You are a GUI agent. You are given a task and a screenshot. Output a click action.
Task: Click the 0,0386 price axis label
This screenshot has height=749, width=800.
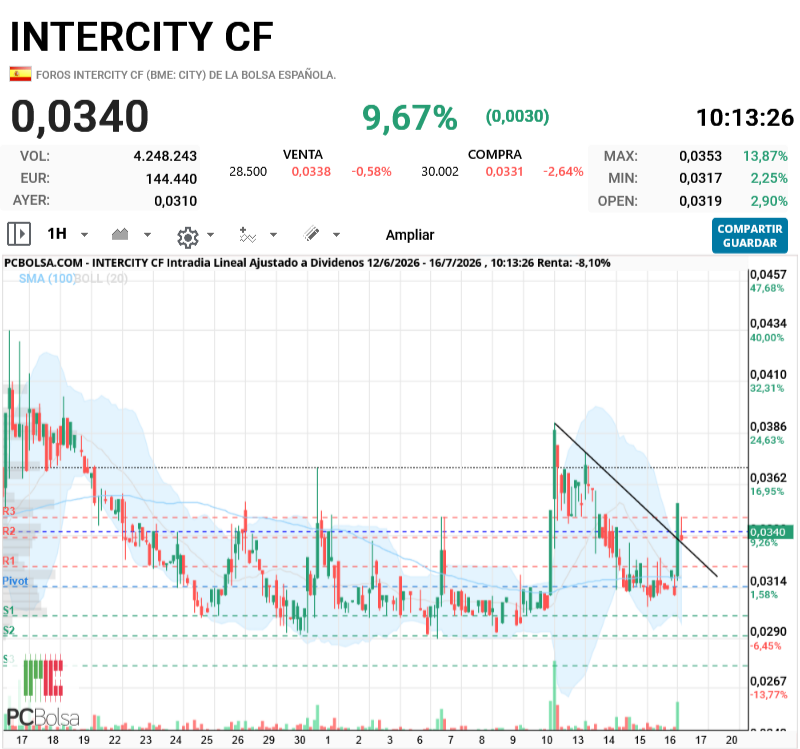pos(768,427)
